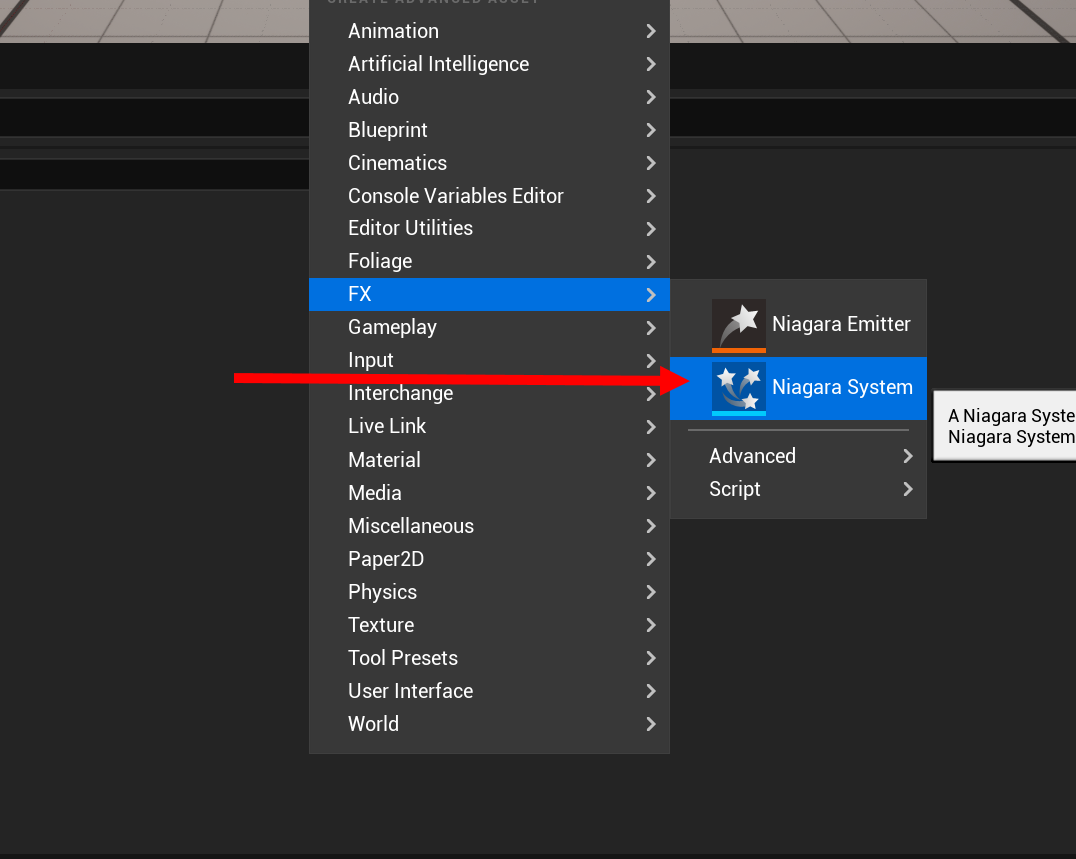Open the Audio asset submenu
Screen dimensions: 1076x859
[x=489, y=97]
